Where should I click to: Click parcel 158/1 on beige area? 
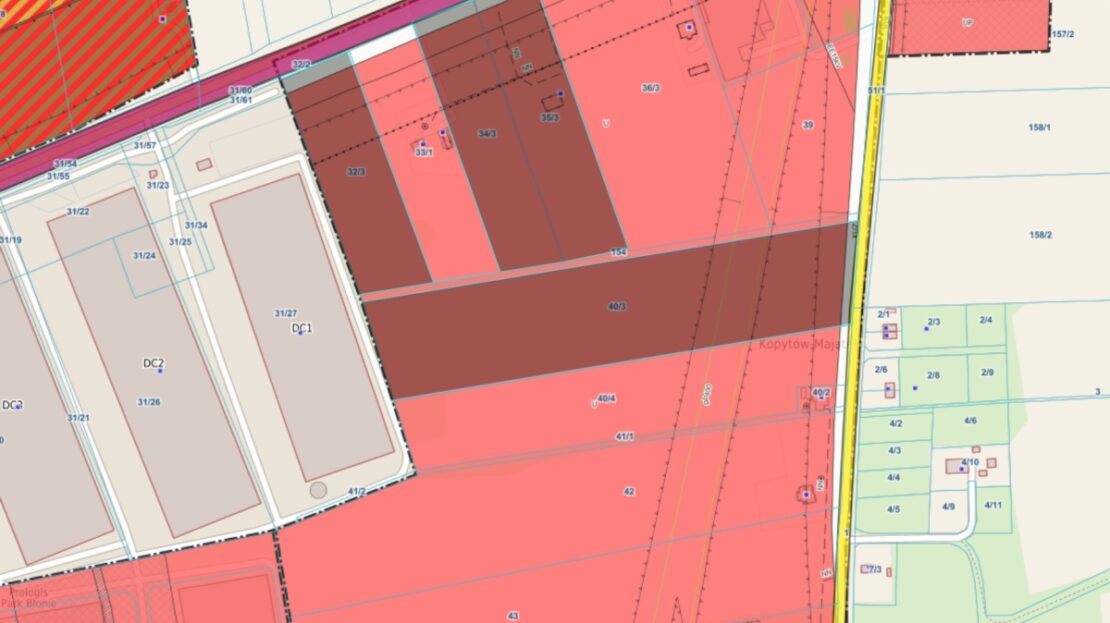tap(1039, 128)
